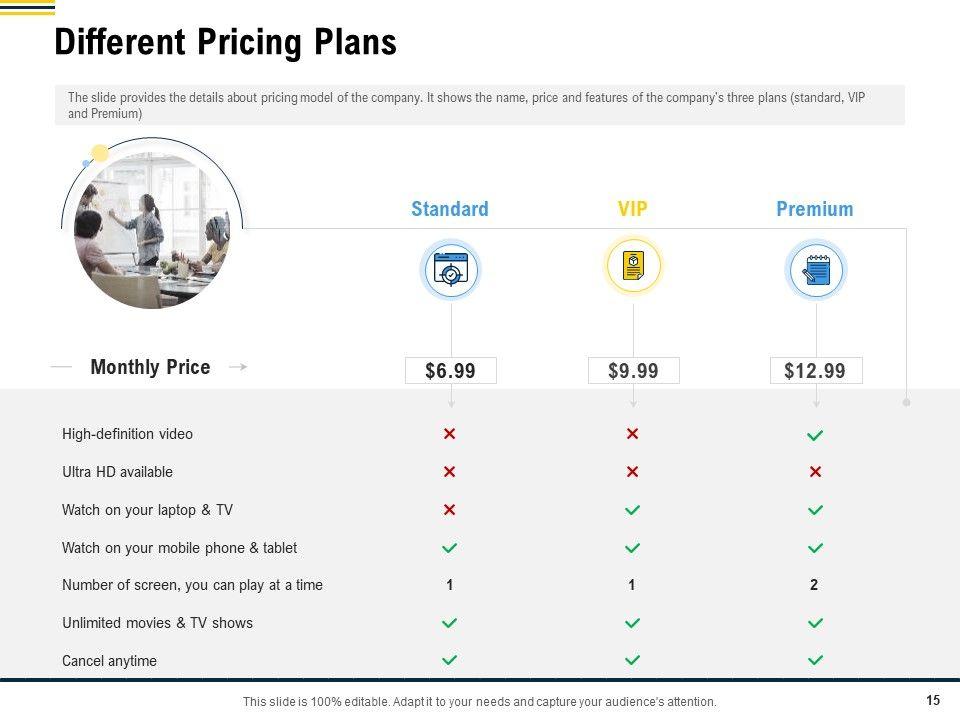
Task: Click Standard check for mobile phone & tablet
Action: click(x=450, y=548)
